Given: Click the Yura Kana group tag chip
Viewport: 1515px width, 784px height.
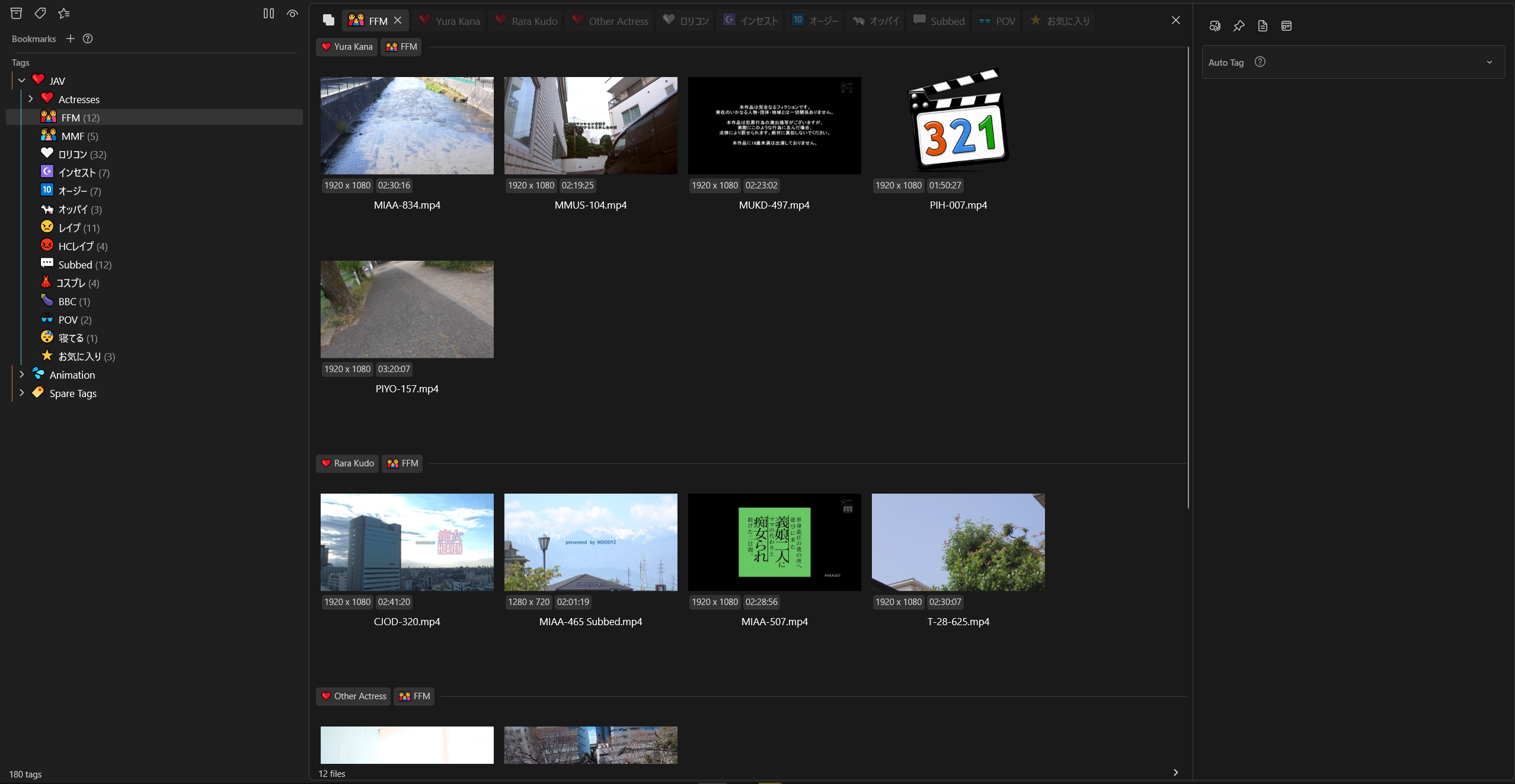Looking at the screenshot, I should 347,47.
